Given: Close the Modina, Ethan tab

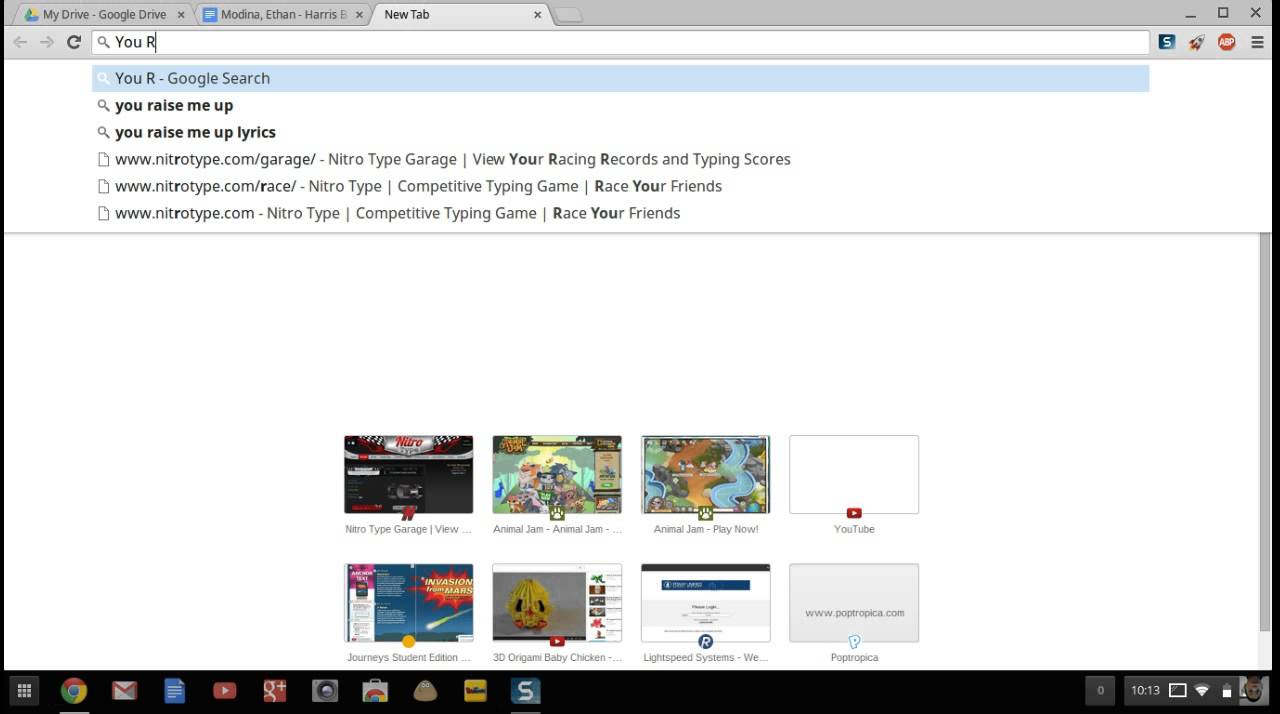Looking at the screenshot, I should 359,15.
